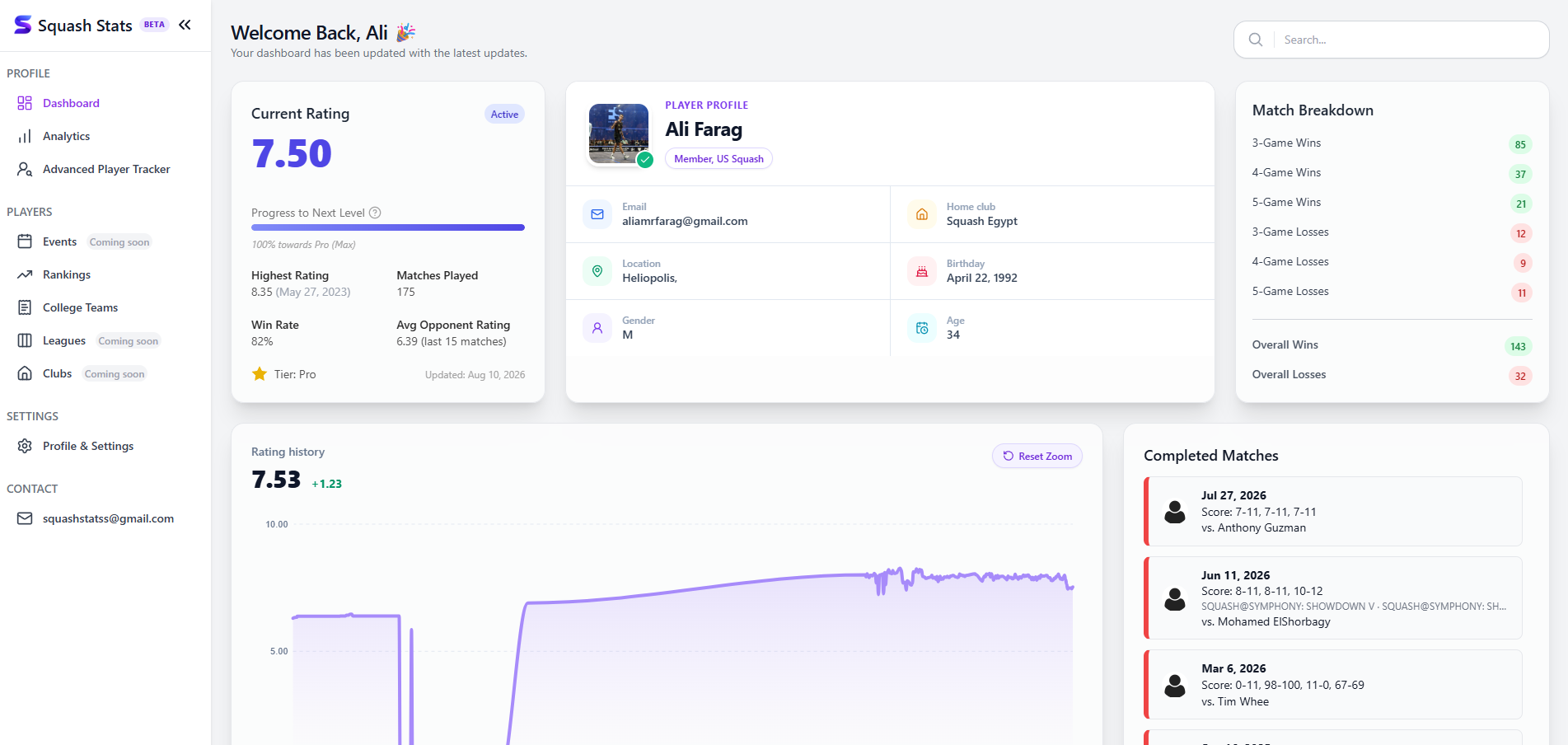Open Advanced Player Tracker
The image size is (1568, 745).
(x=105, y=169)
